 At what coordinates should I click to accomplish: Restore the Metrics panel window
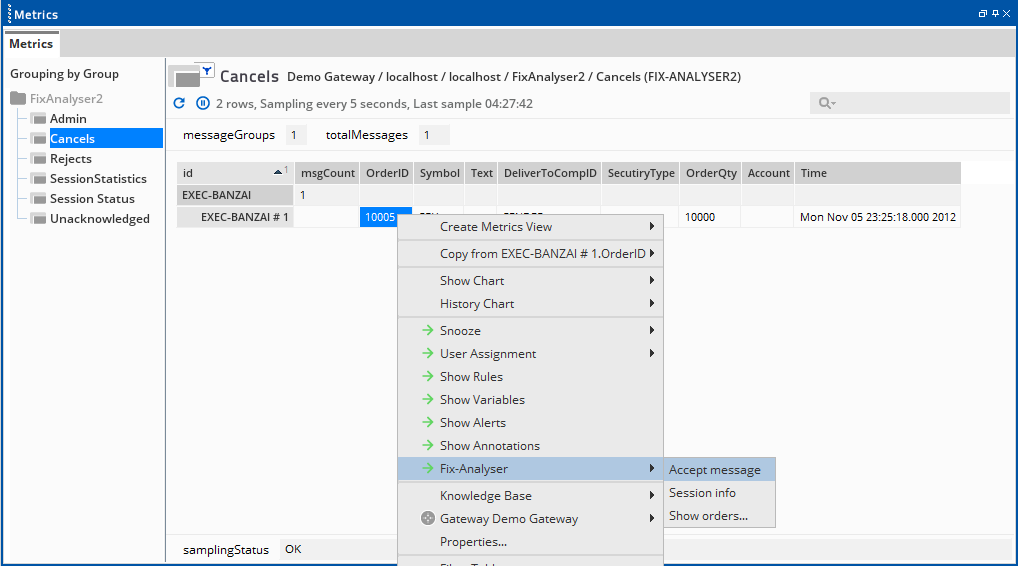pos(983,14)
